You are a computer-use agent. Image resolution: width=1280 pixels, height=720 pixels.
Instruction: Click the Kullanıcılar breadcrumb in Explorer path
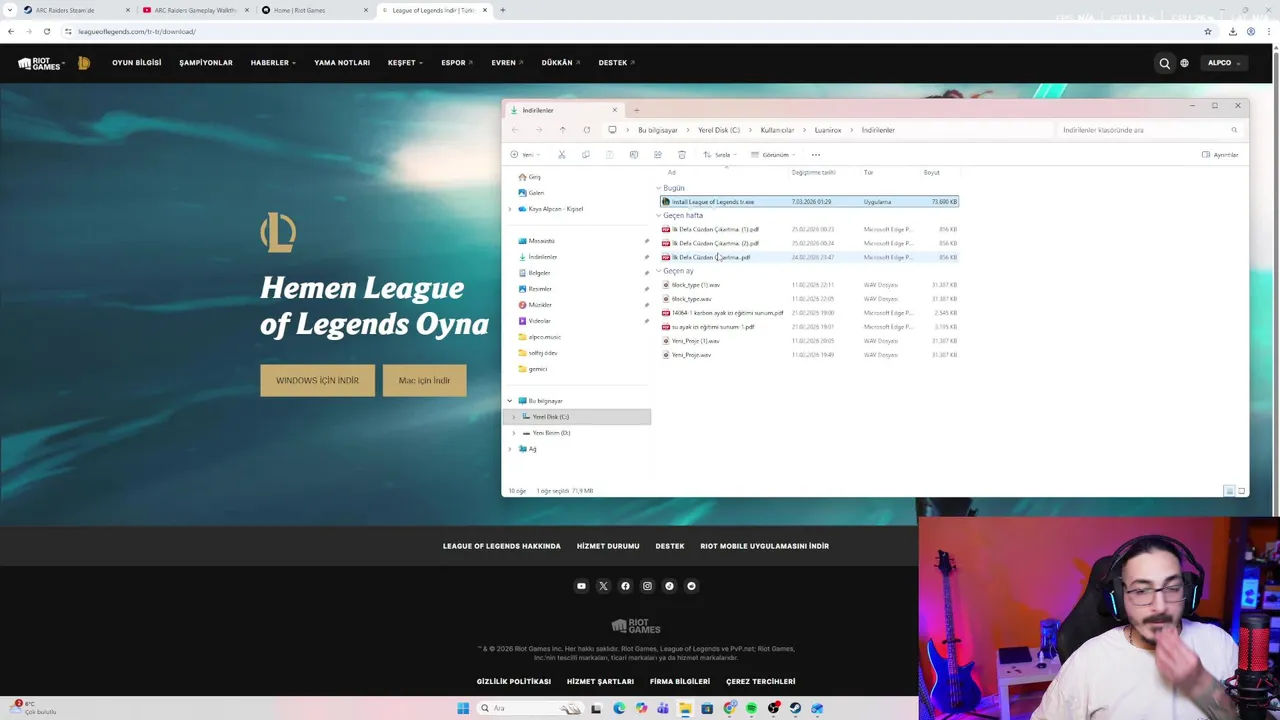[x=777, y=130]
